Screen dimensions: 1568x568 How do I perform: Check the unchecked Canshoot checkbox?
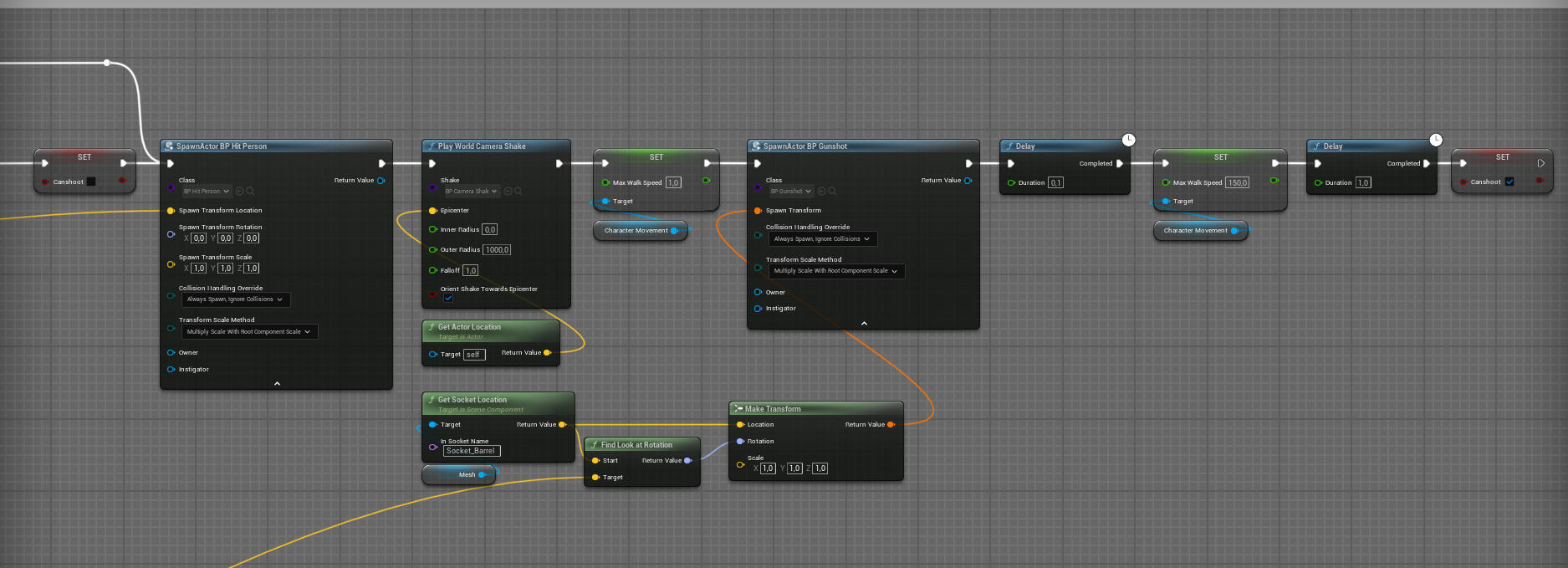(91, 182)
